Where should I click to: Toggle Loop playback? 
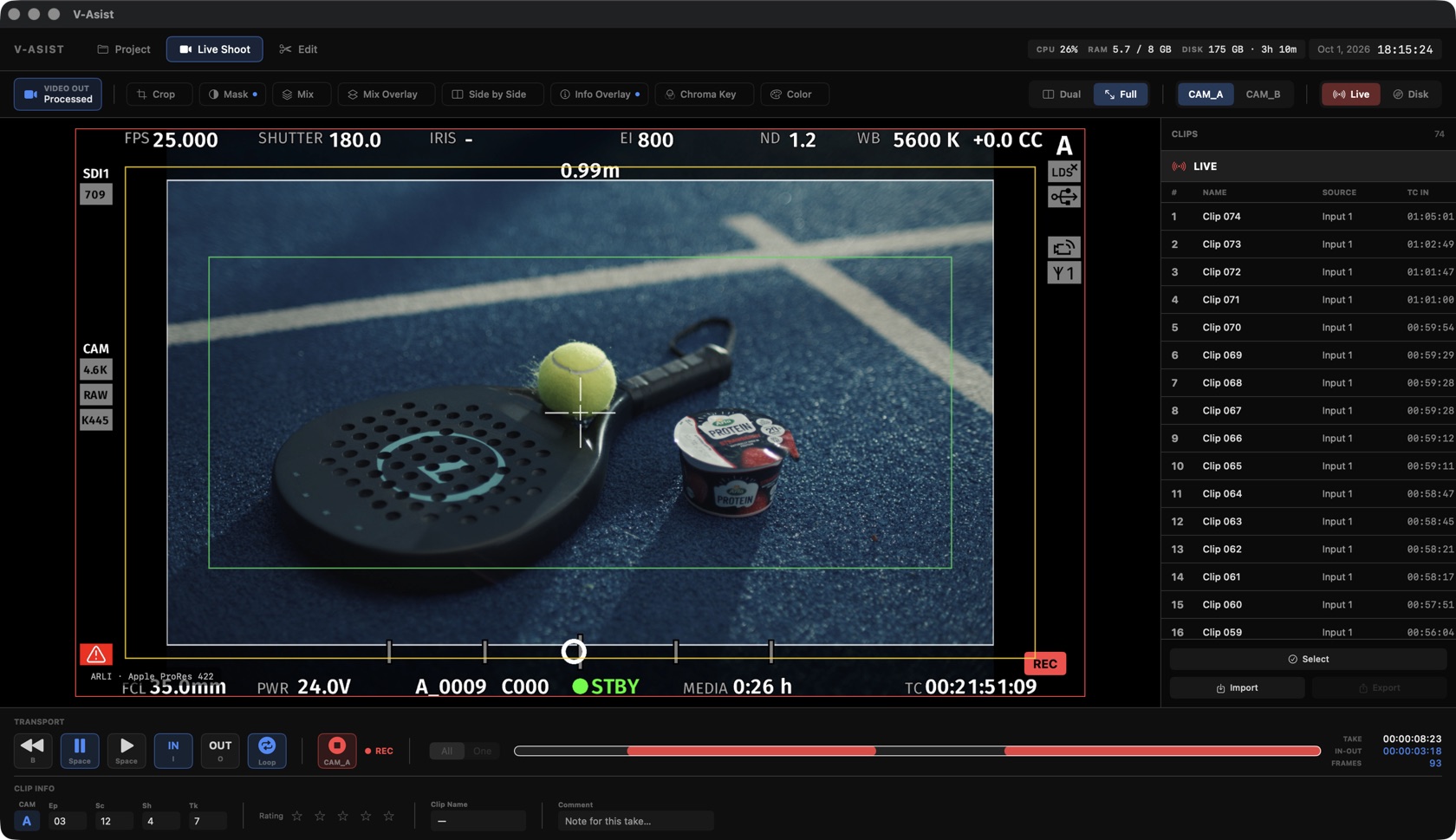click(x=267, y=750)
